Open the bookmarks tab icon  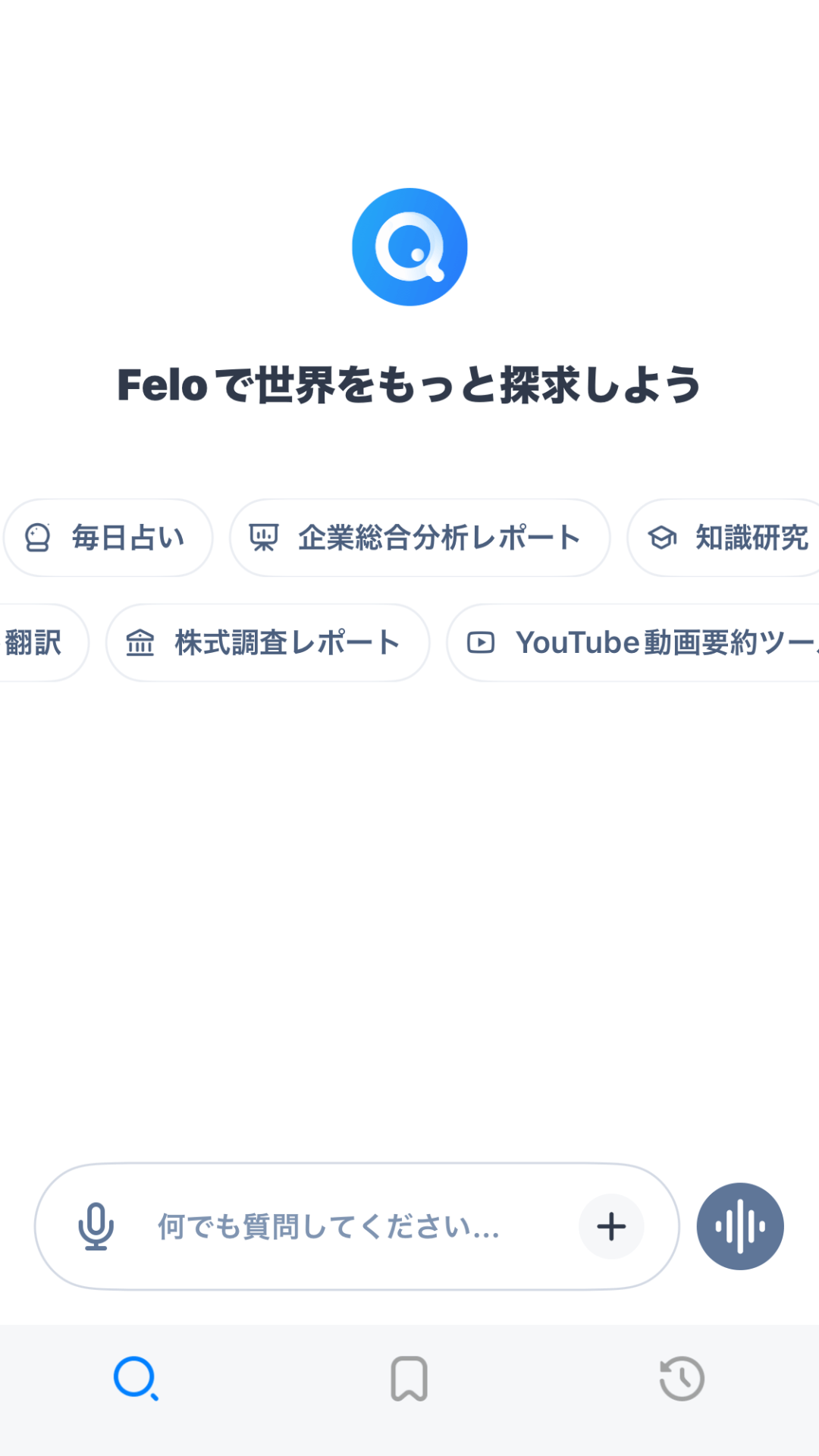pyautogui.click(x=409, y=1379)
